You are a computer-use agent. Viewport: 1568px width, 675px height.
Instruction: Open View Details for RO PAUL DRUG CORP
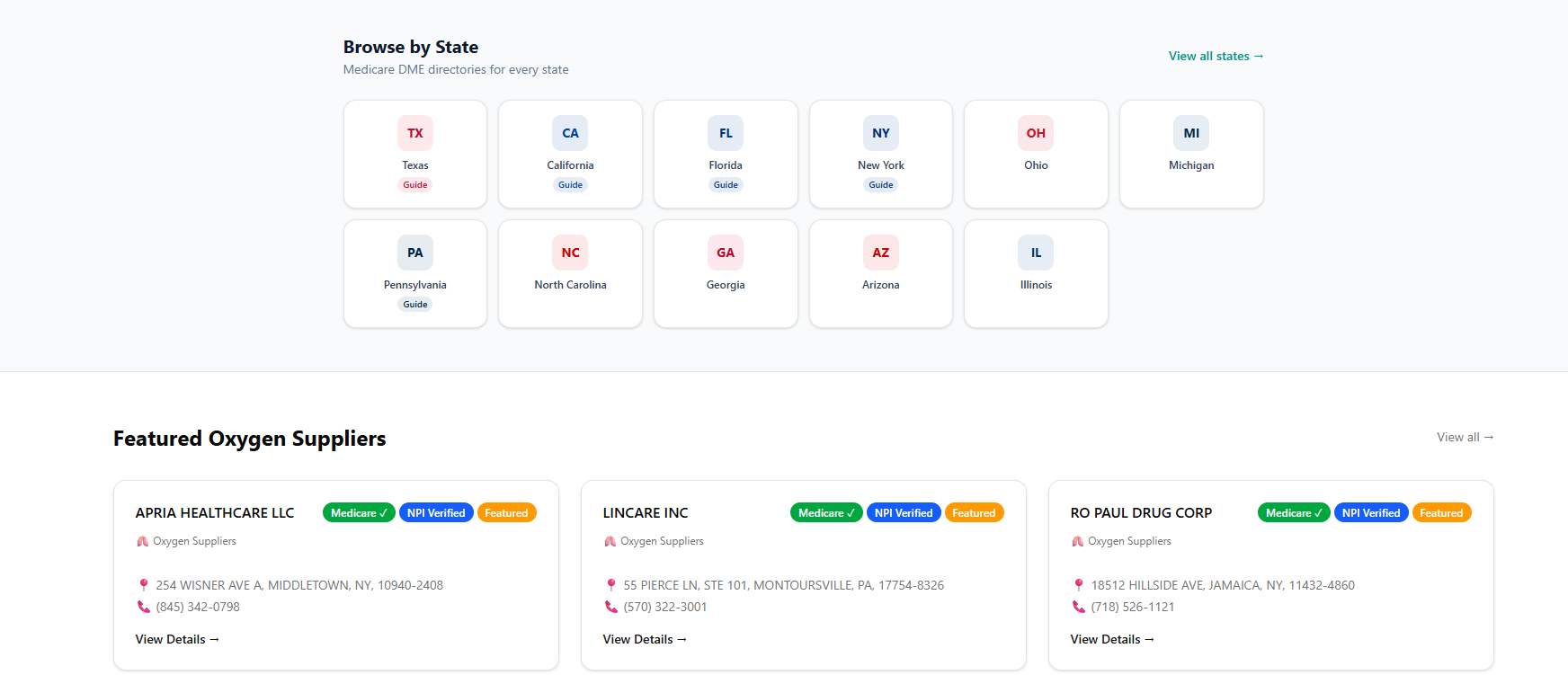point(1112,639)
